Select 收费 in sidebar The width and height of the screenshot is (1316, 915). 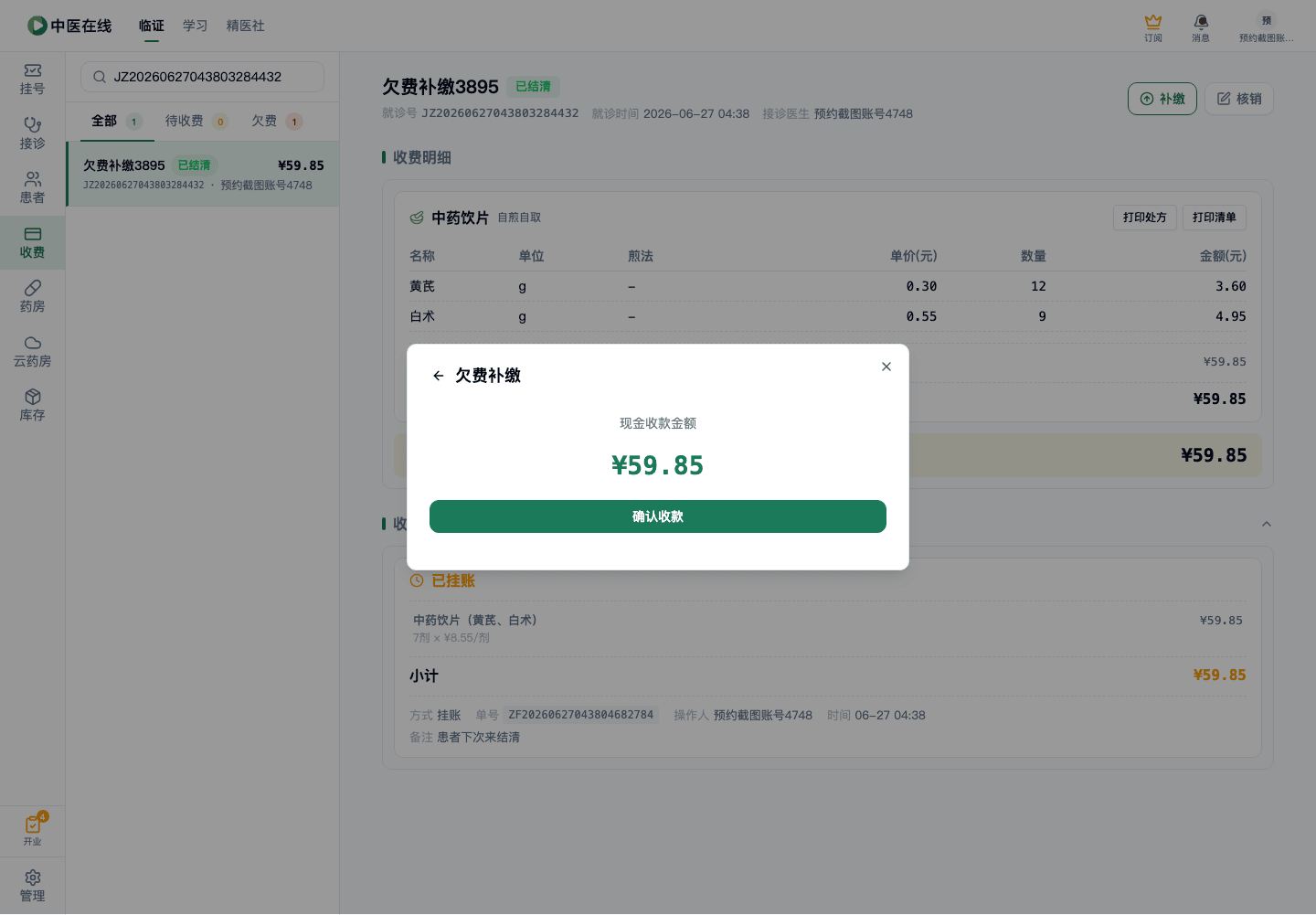point(33,242)
